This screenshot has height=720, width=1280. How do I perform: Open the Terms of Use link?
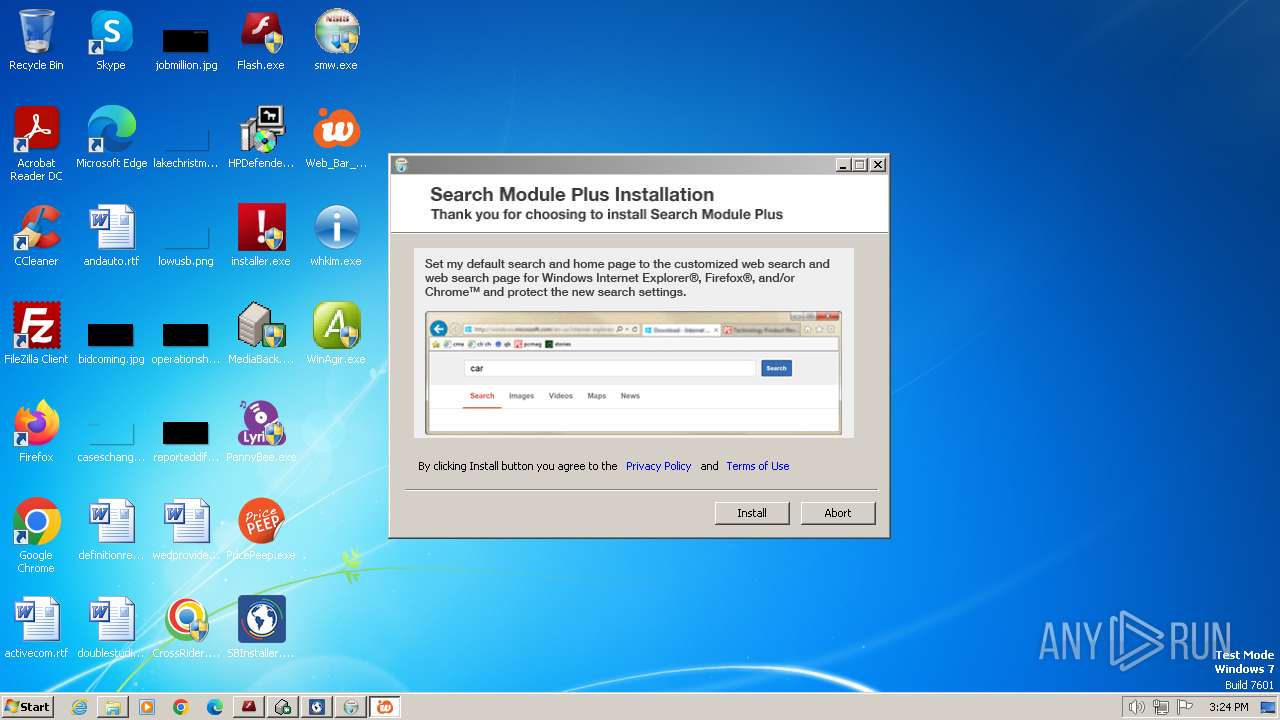click(x=757, y=466)
